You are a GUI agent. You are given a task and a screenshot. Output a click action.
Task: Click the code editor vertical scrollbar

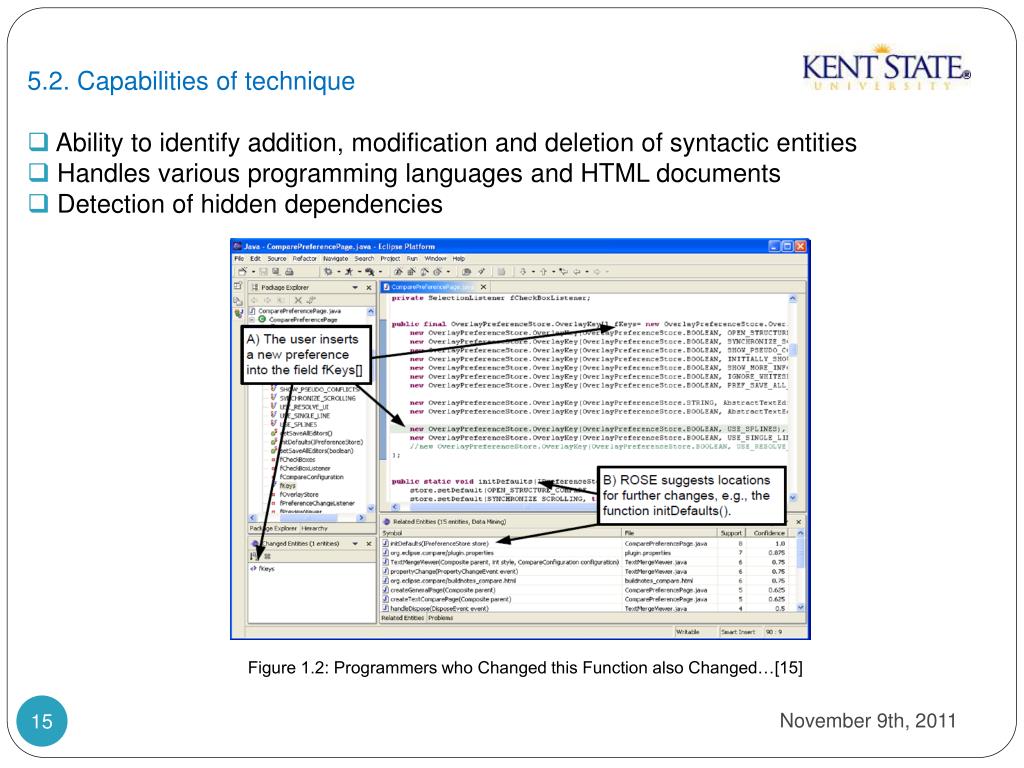tap(793, 398)
